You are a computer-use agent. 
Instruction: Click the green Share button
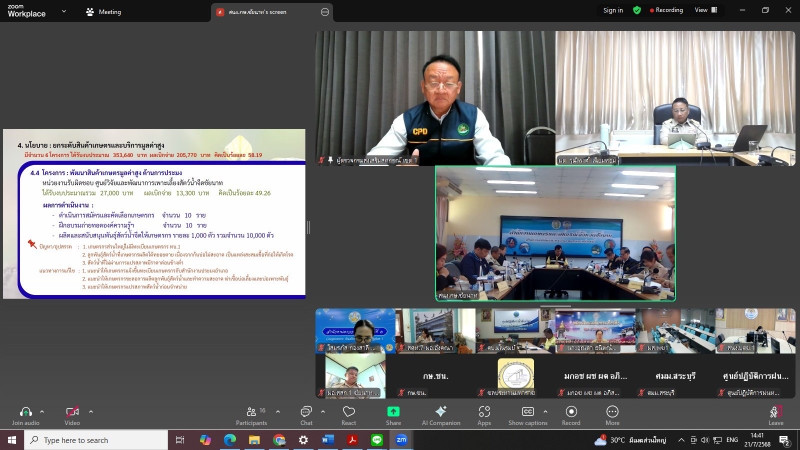click(393, 411)
